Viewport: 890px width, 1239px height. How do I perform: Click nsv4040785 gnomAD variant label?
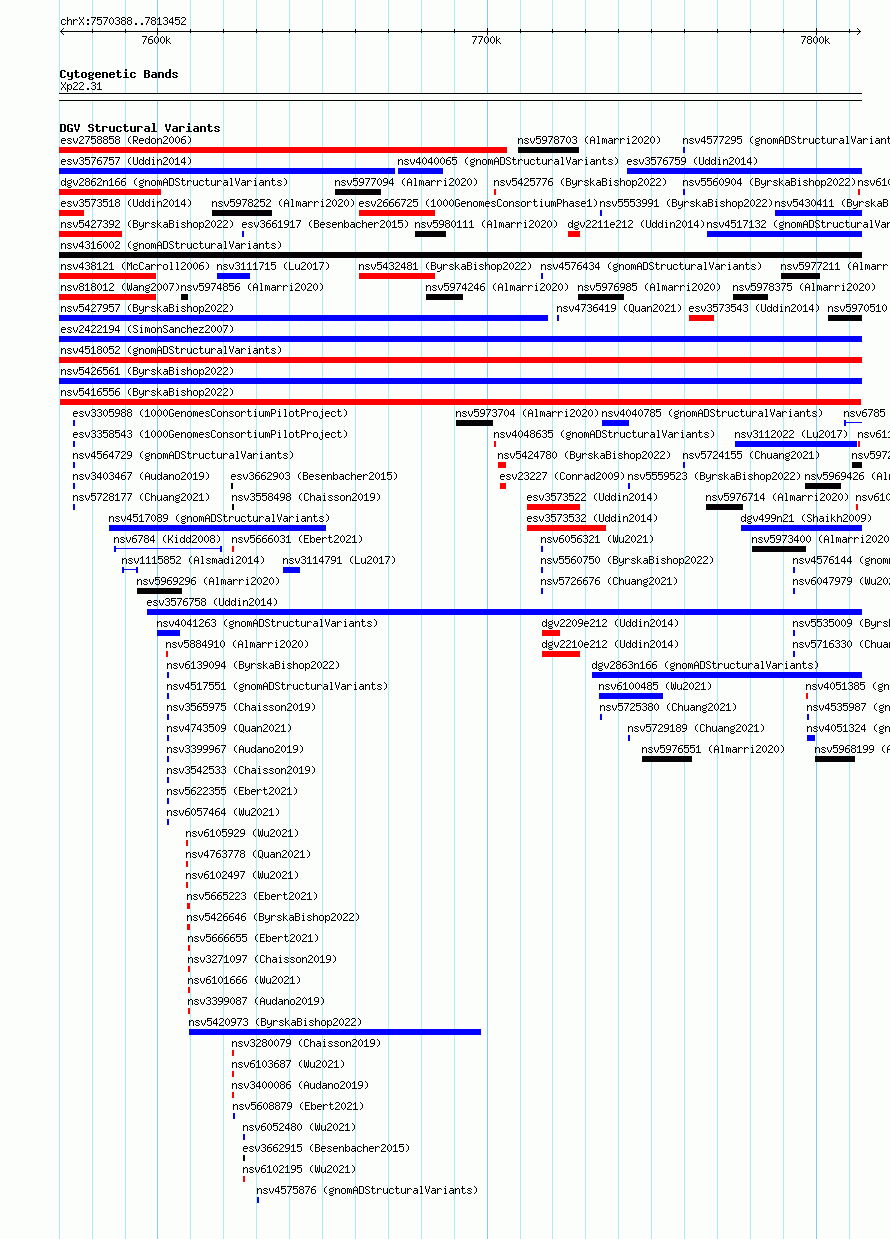click(x=712, y=414)
